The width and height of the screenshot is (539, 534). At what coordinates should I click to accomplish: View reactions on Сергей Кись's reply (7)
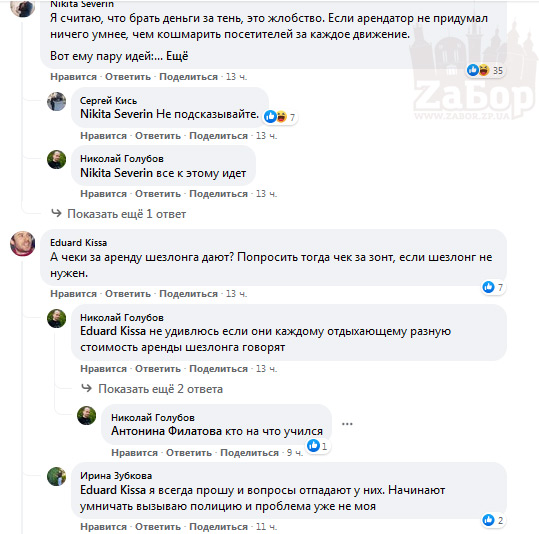coord(279,117)
